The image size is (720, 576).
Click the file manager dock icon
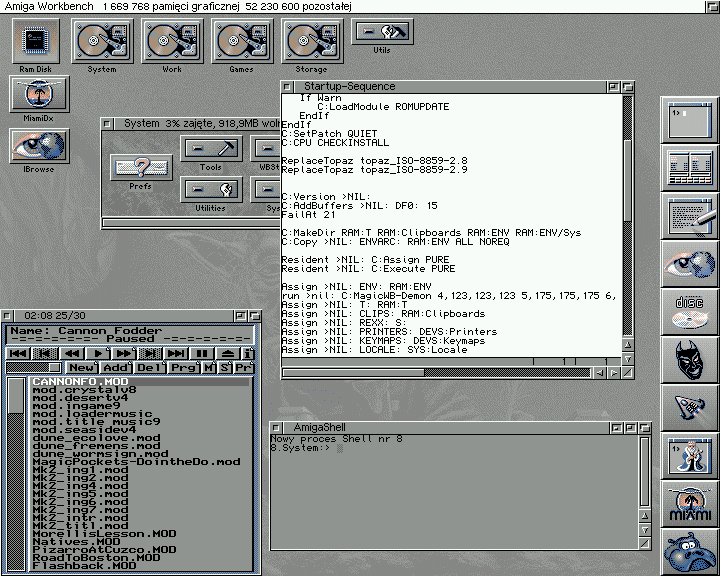point(689,168)
